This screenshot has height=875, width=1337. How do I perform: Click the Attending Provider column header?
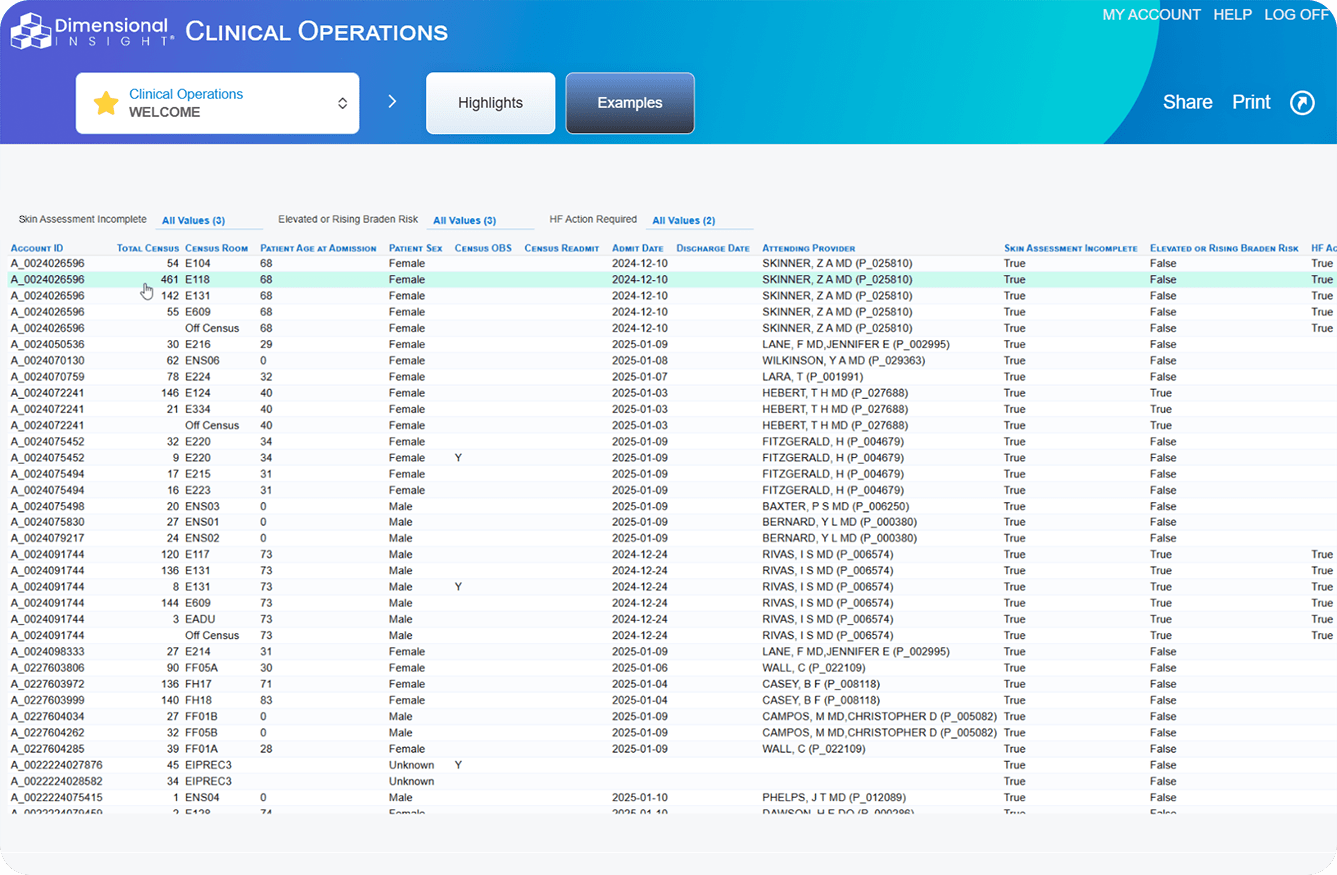(x=808, y=248)
